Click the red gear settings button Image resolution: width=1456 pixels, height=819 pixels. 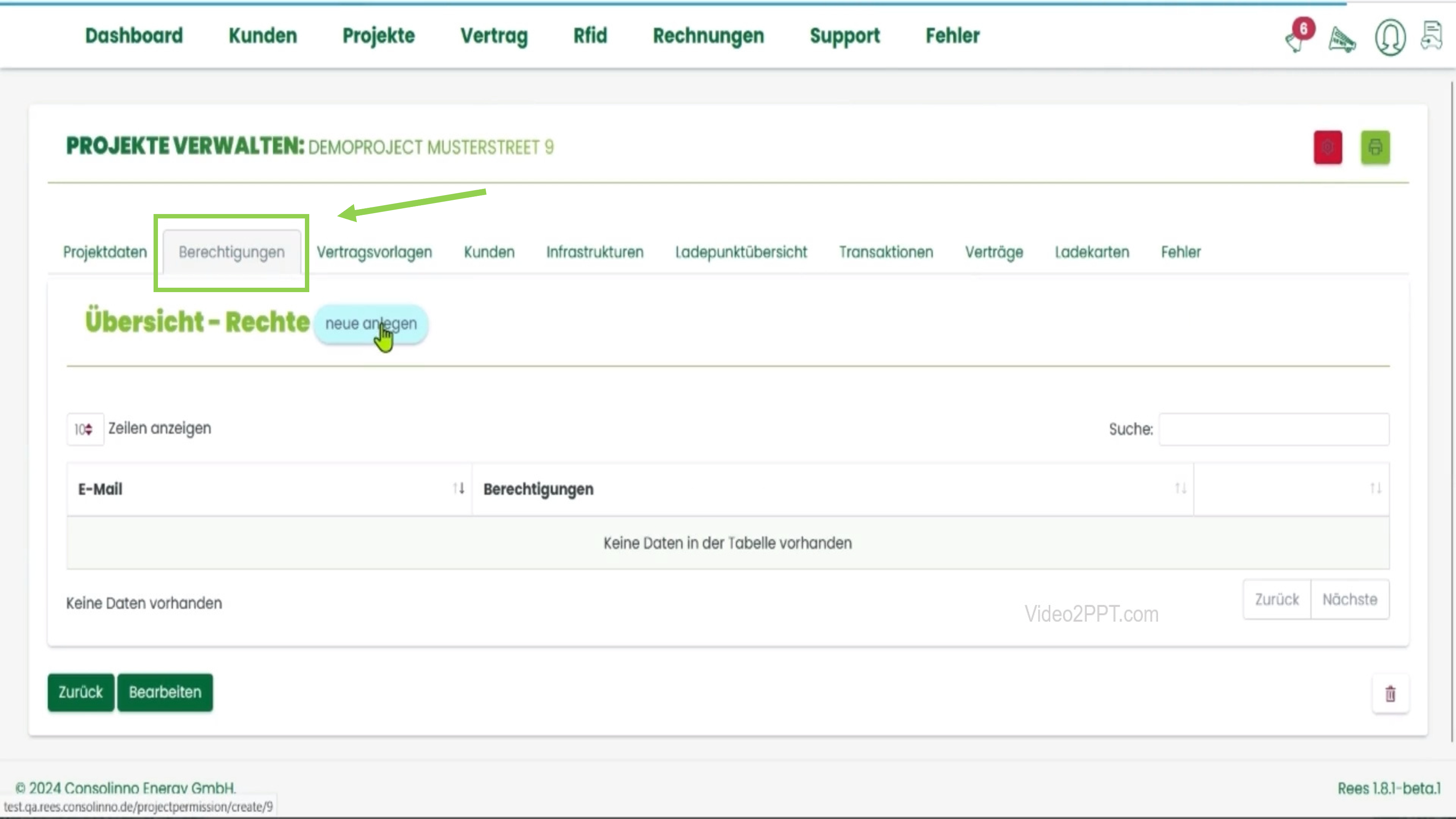tap(1327, 147)
